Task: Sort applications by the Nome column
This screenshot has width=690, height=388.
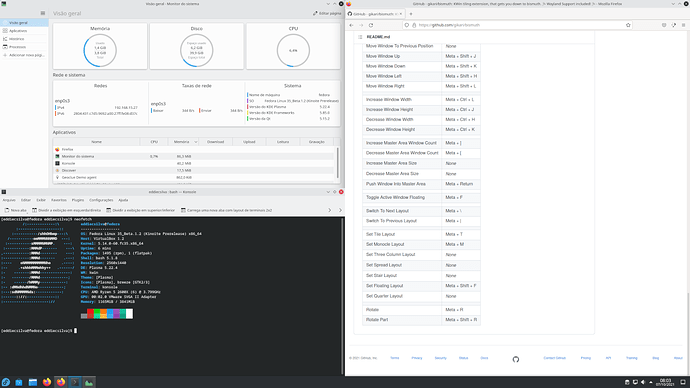Action: [x=96, y=142]
